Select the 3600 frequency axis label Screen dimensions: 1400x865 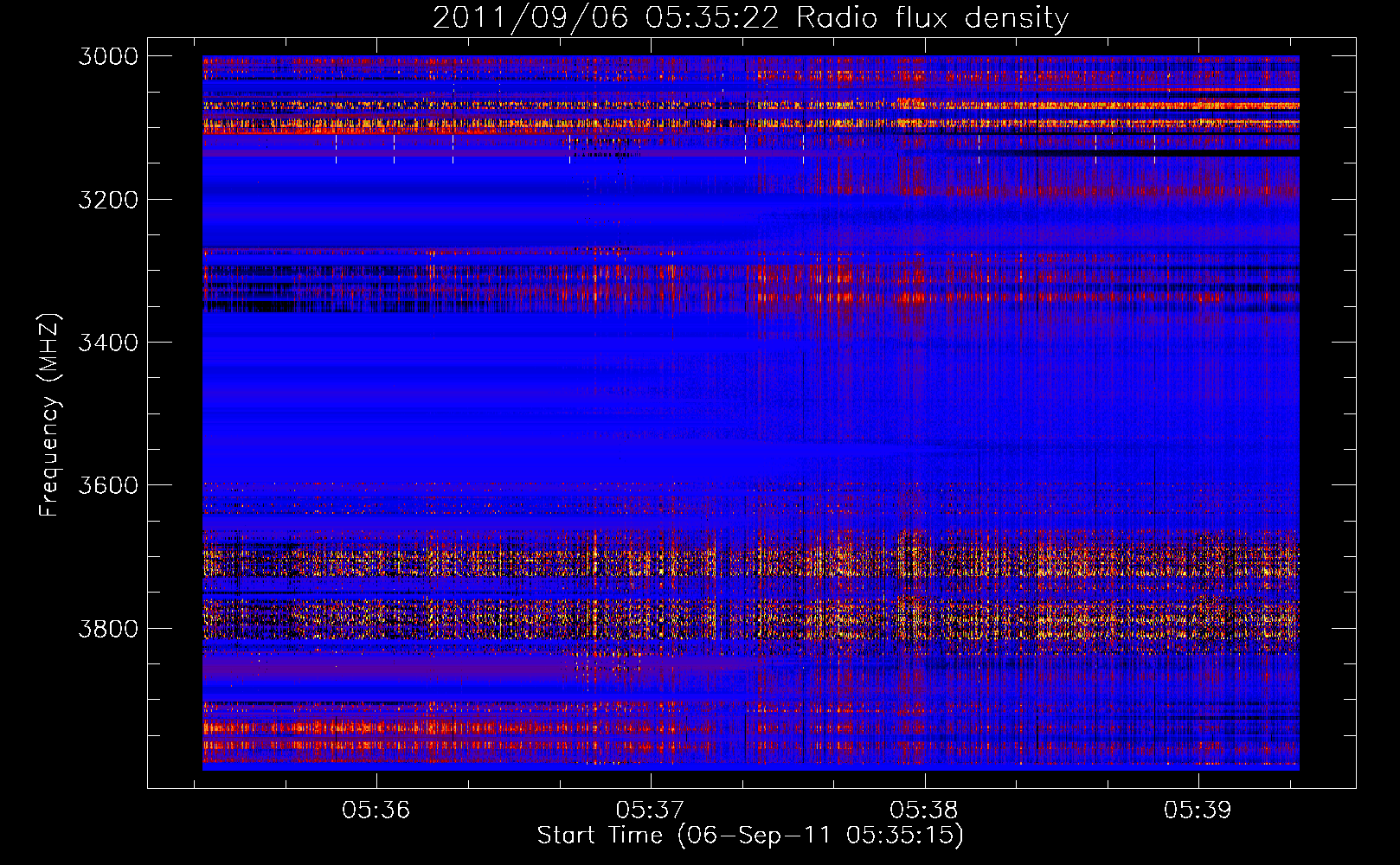pyautogui.click(x=108, y=485)
